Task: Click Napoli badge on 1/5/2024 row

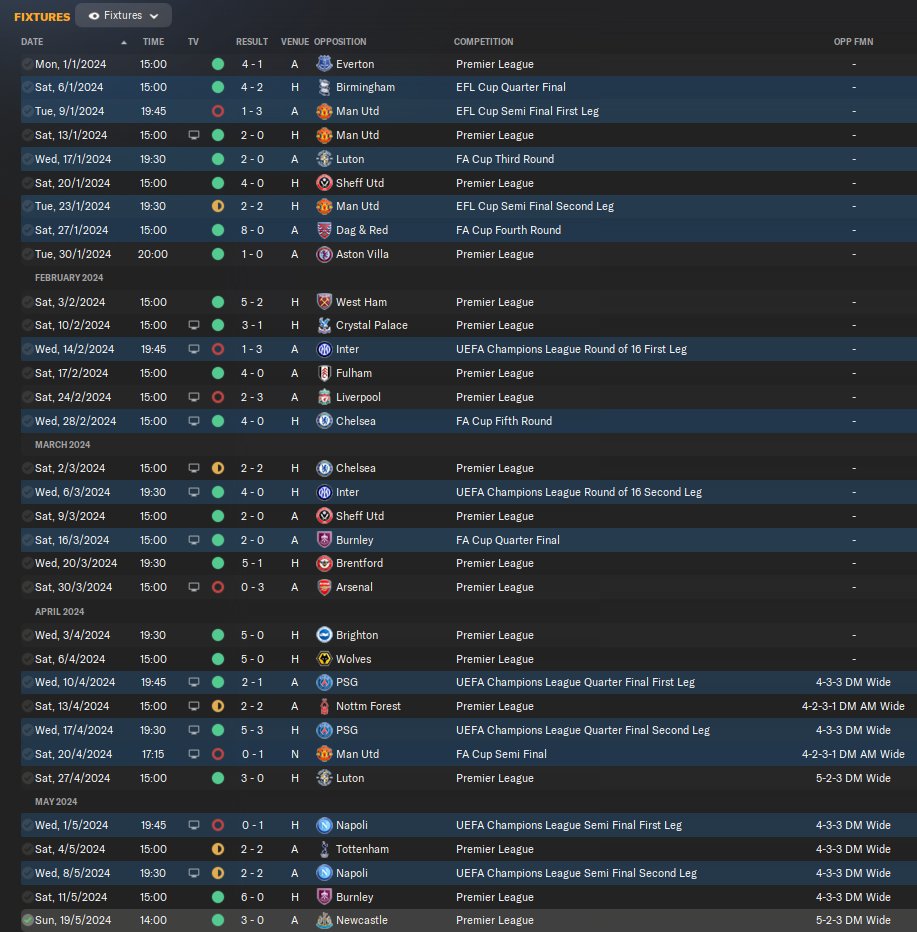Action: (x=324, y=825)
